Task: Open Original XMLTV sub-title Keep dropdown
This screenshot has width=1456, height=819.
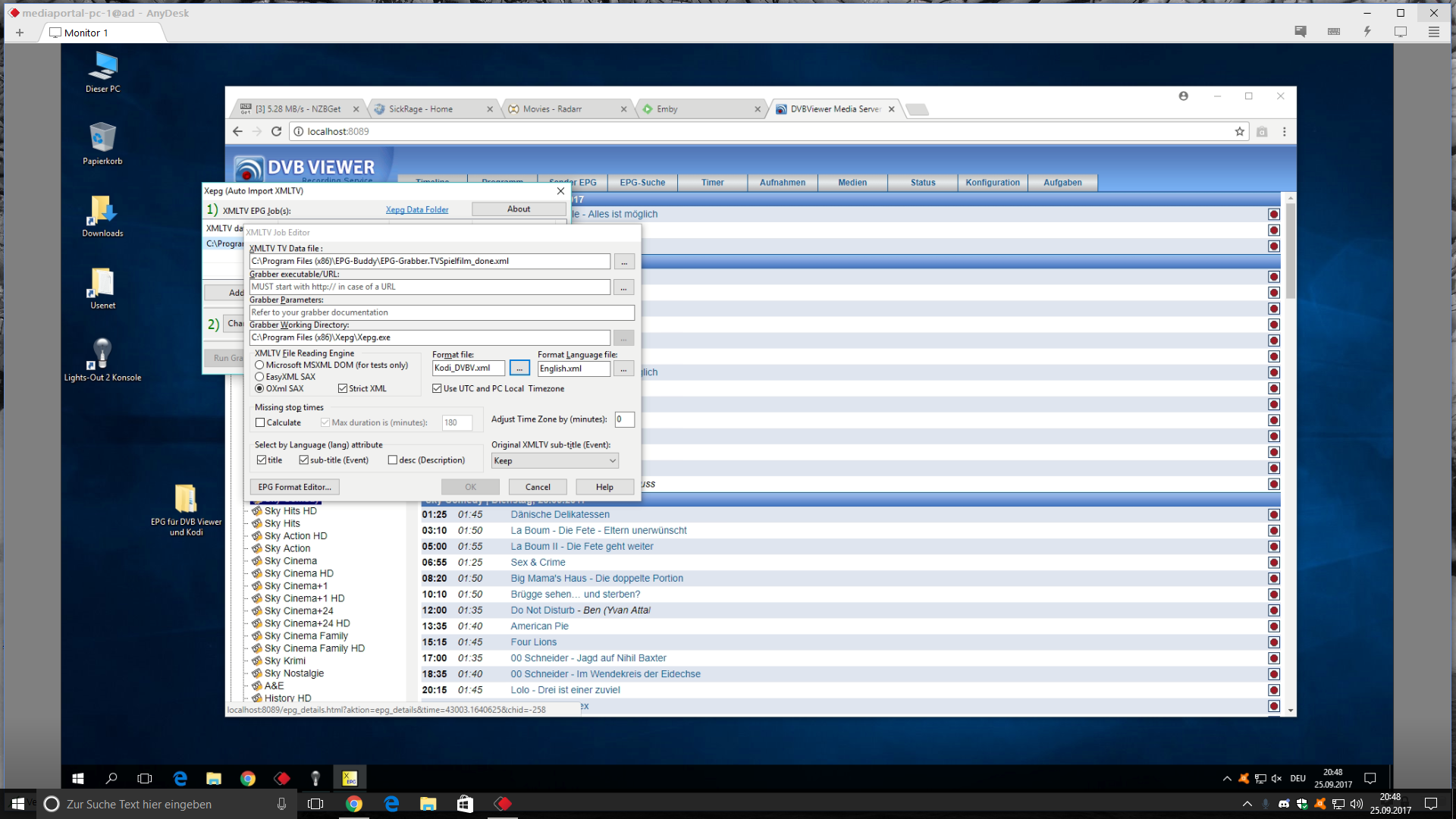Action: coord(555,461)
